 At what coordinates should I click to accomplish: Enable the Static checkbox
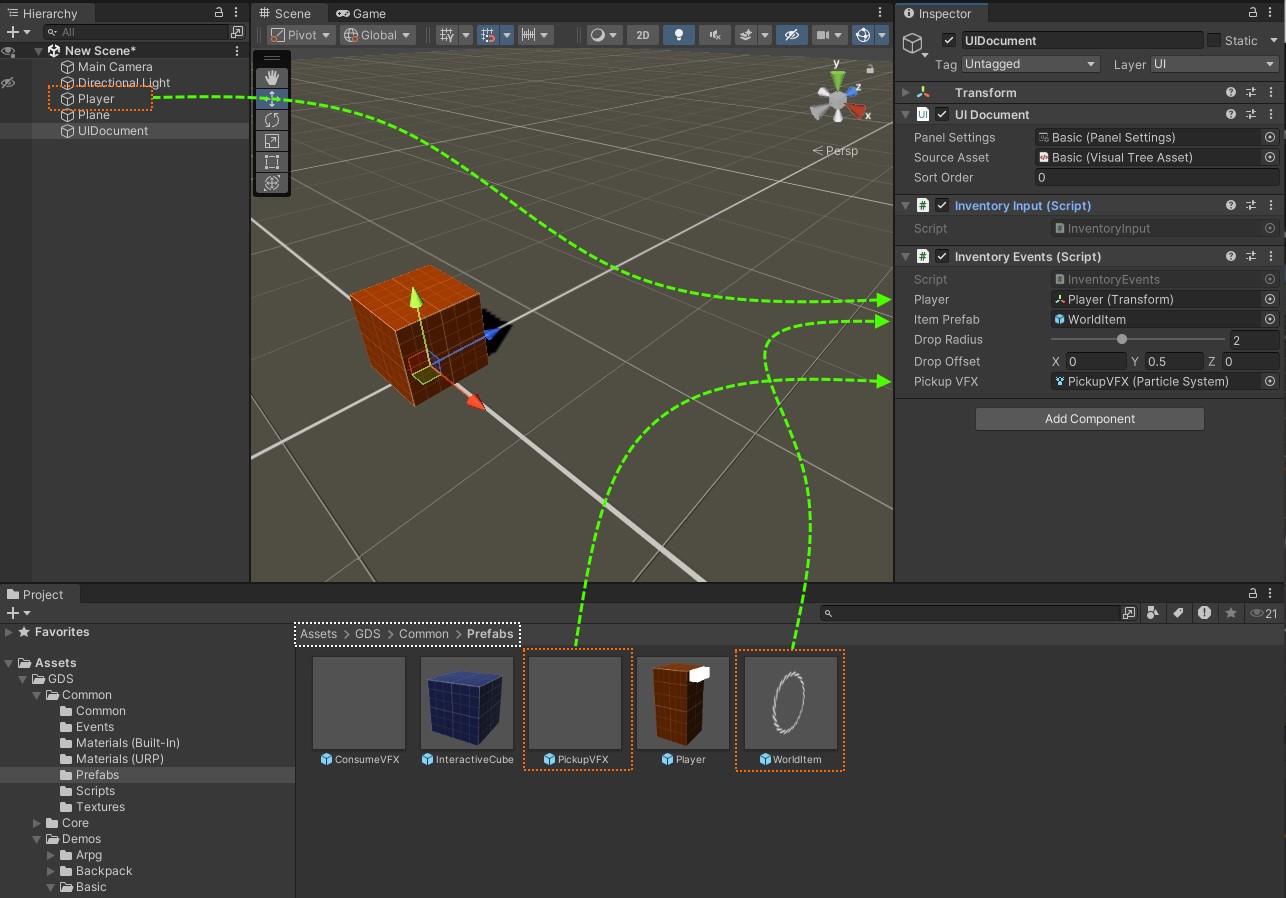[x=1214, y=41]
